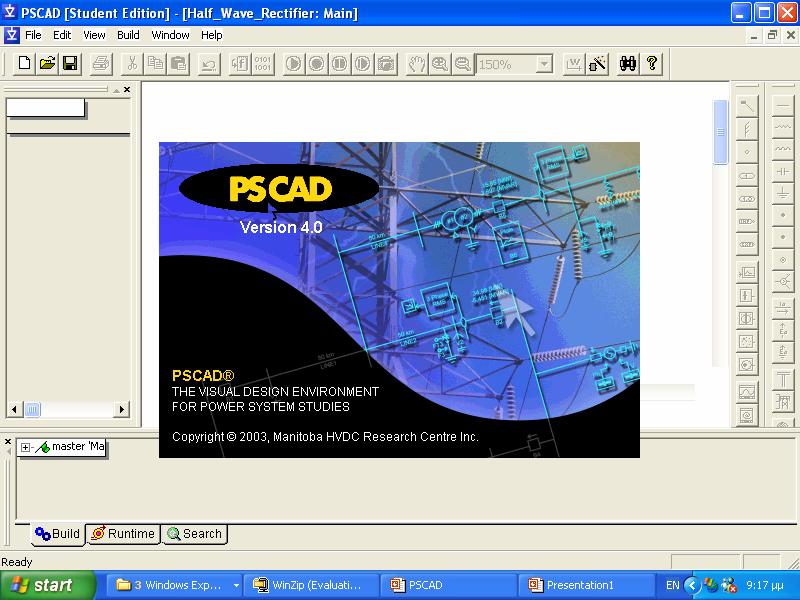Advance simulation with the Step icon
The width and height of the screenshot is (800, 600).
[x=363, y=64]
